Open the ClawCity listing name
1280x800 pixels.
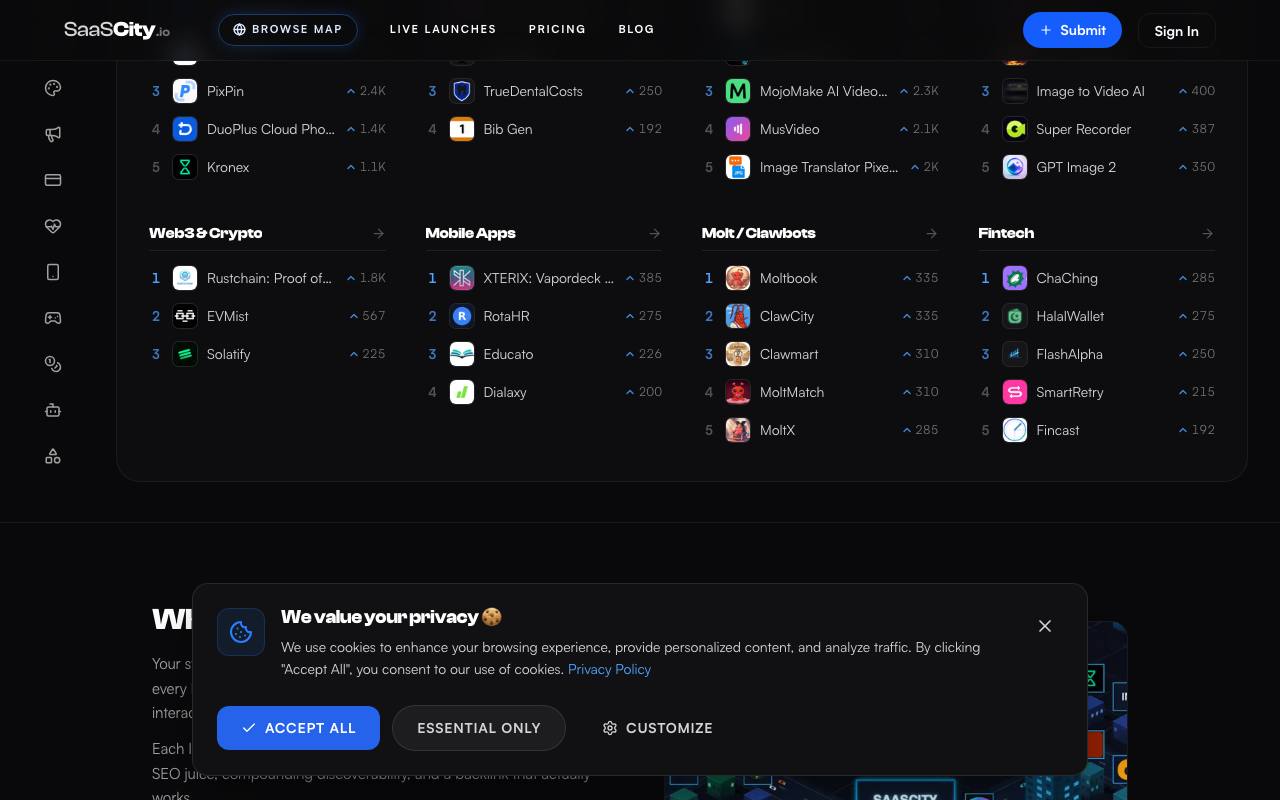(x=787, y=316)
